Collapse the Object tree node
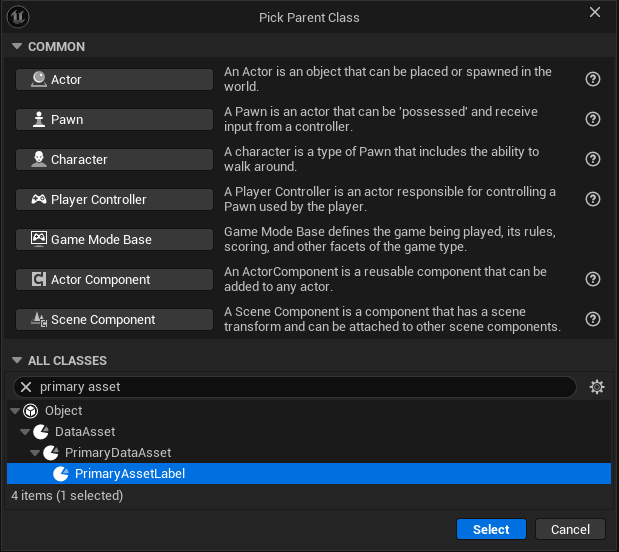The height and width of the screenshot is (552, 619). [15, 411]
